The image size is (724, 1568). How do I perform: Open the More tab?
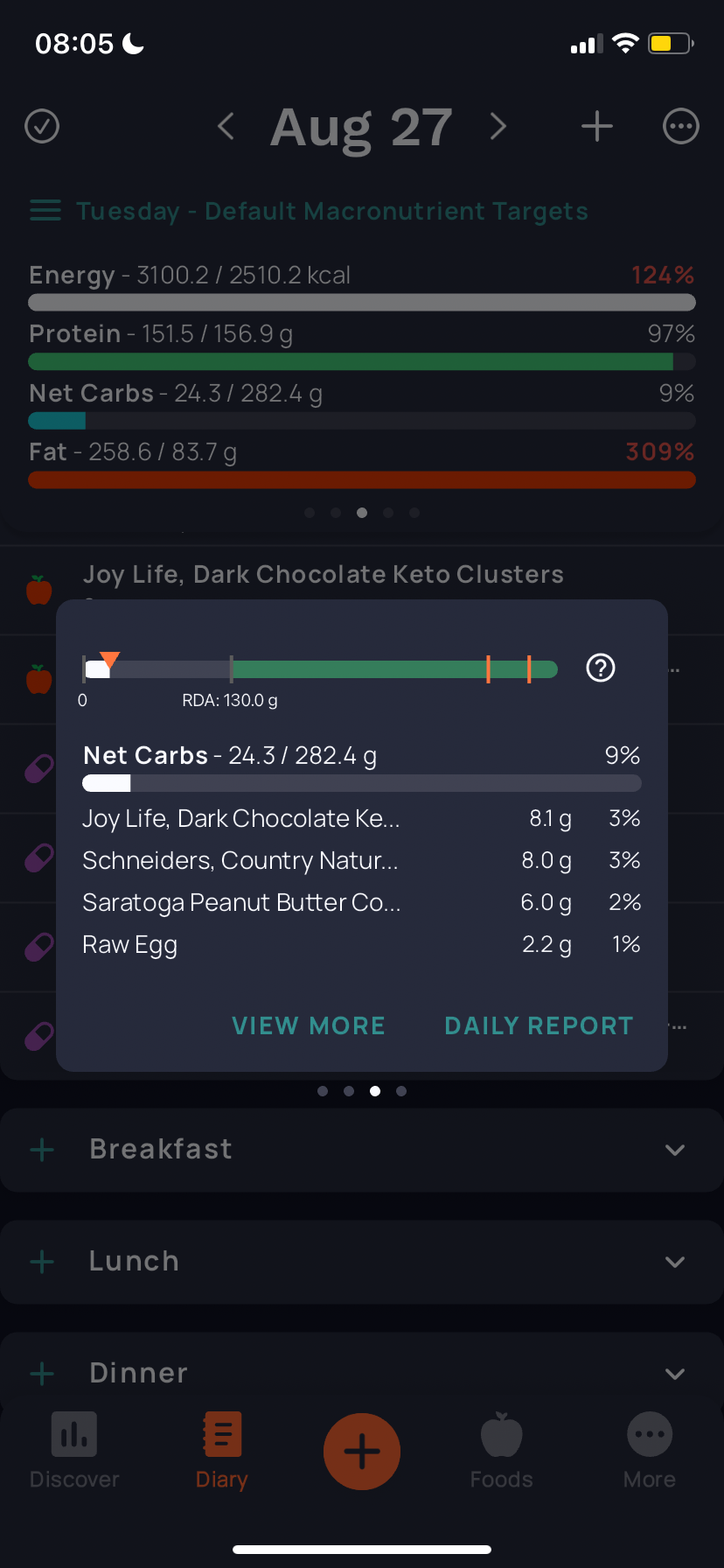[x=650, y=1452]
